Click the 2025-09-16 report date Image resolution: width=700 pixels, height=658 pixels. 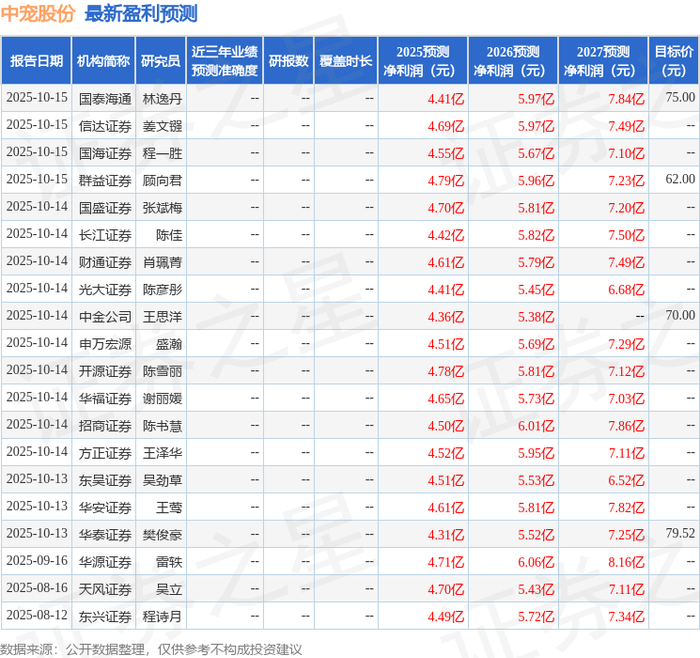[37, 561]
